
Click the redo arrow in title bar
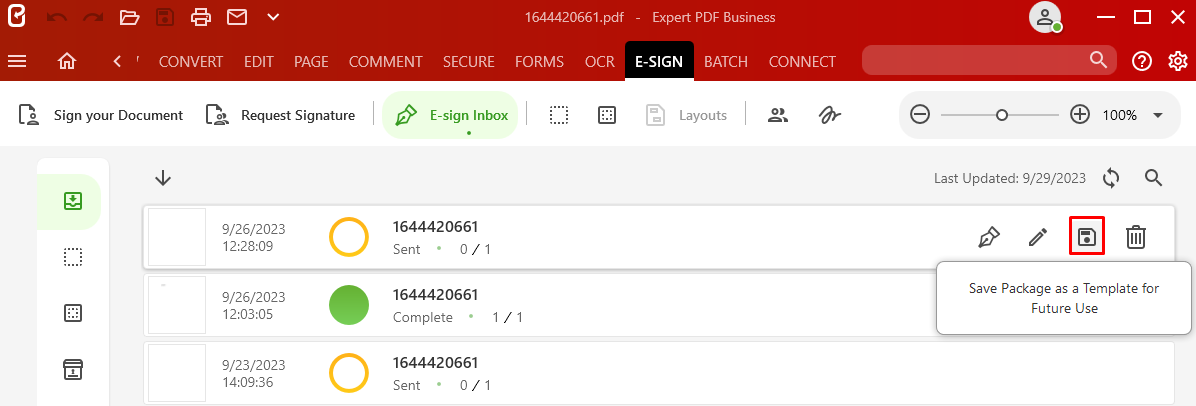[93, 17]
